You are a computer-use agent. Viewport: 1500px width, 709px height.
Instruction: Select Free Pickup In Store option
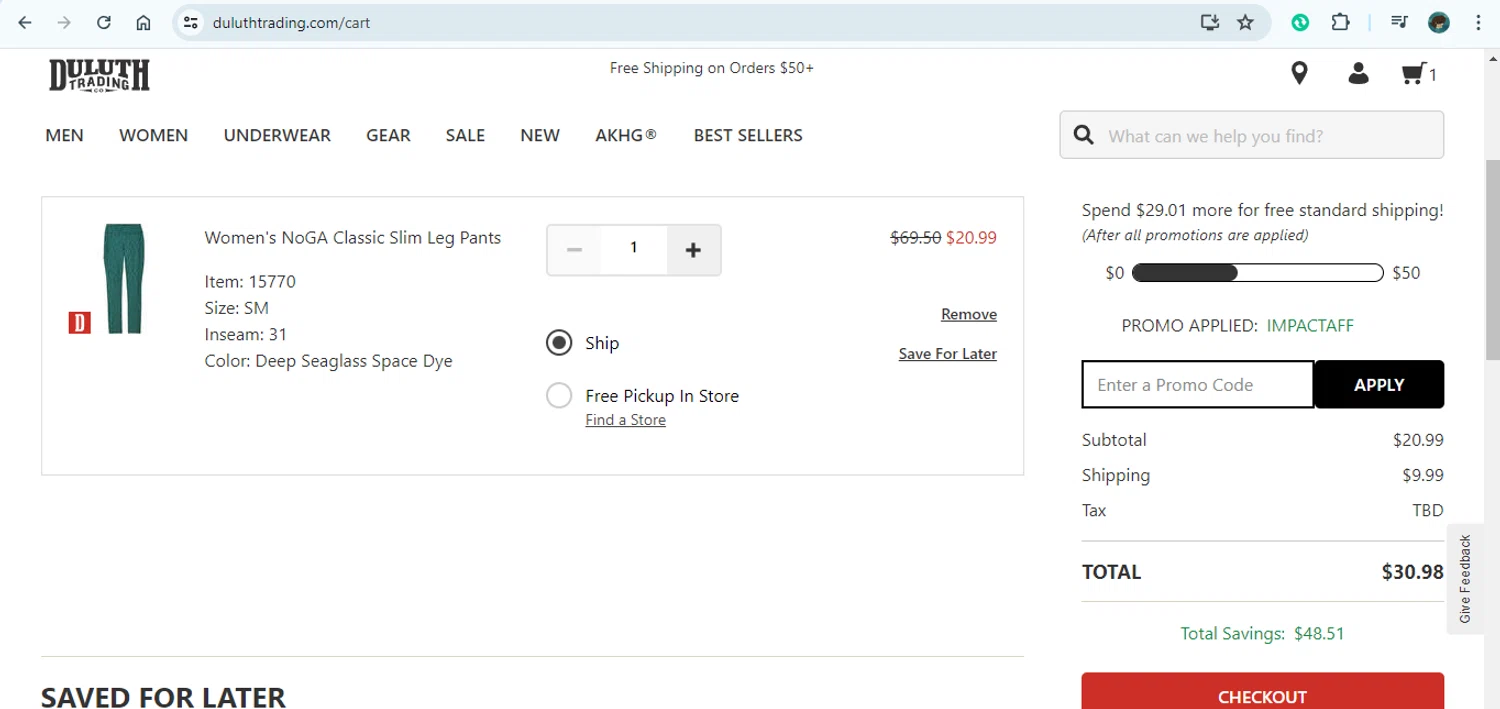coord(559,396)
